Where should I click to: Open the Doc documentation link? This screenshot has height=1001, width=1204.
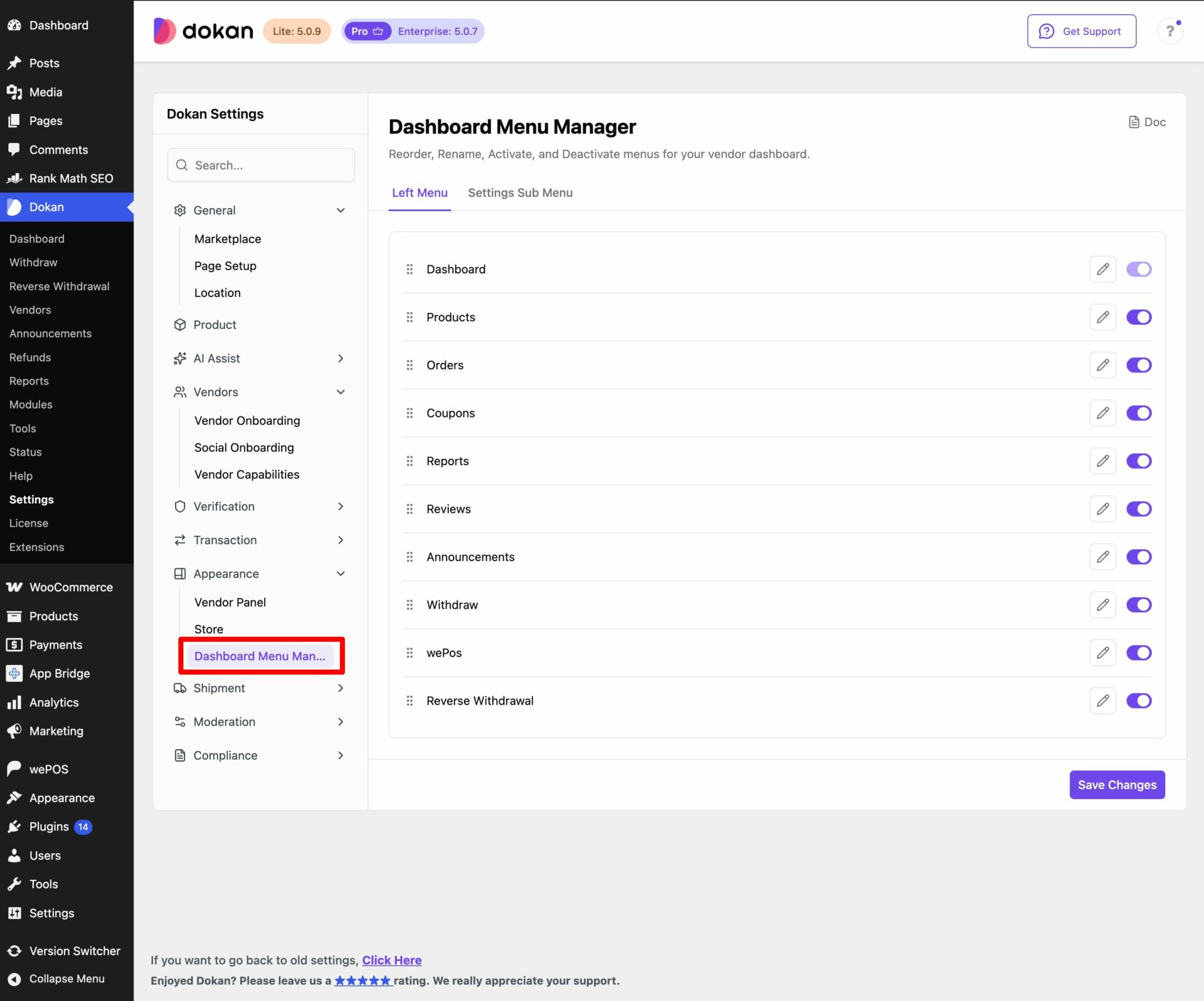coord(1147,122)
